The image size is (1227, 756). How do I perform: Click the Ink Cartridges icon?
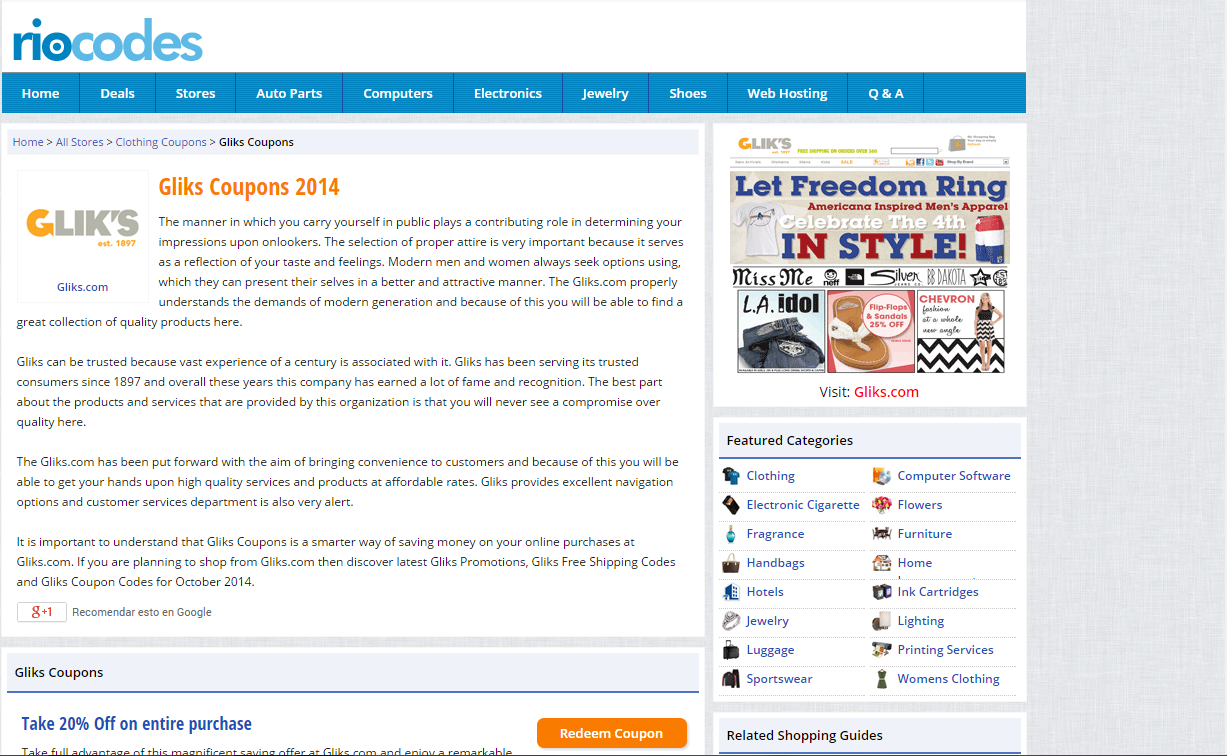point(882,592)
